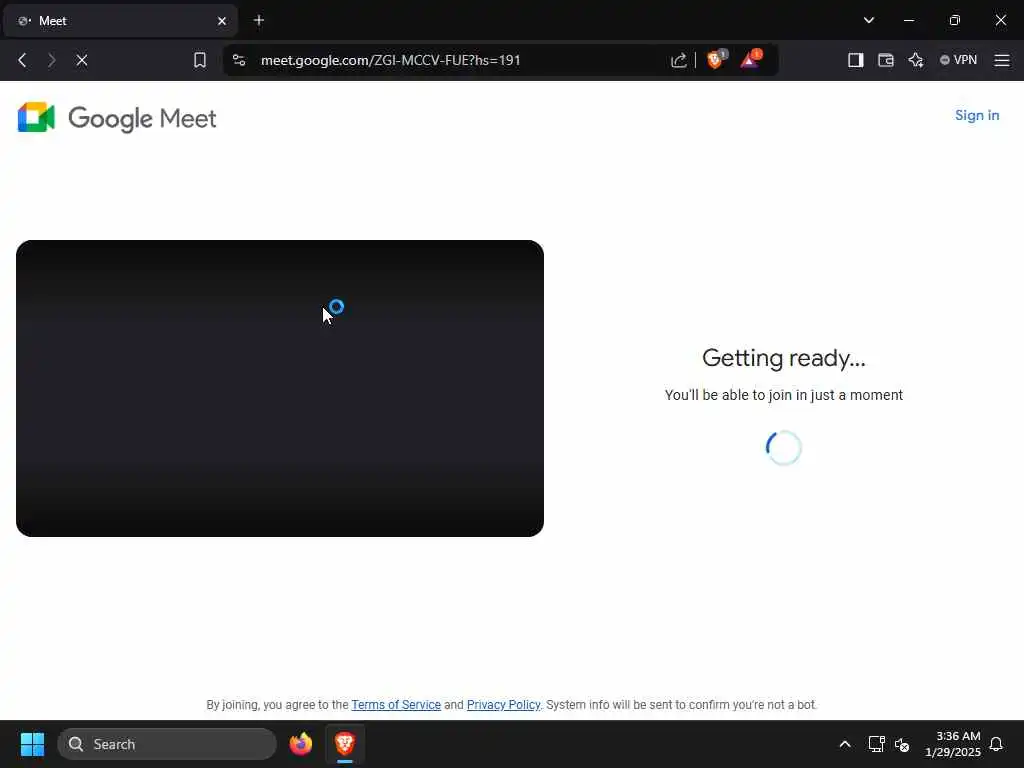This screenshot has width=1024, height=768.
Task: Click the camera preview video area
Action: pyautogui.click(x=280, y=388)
